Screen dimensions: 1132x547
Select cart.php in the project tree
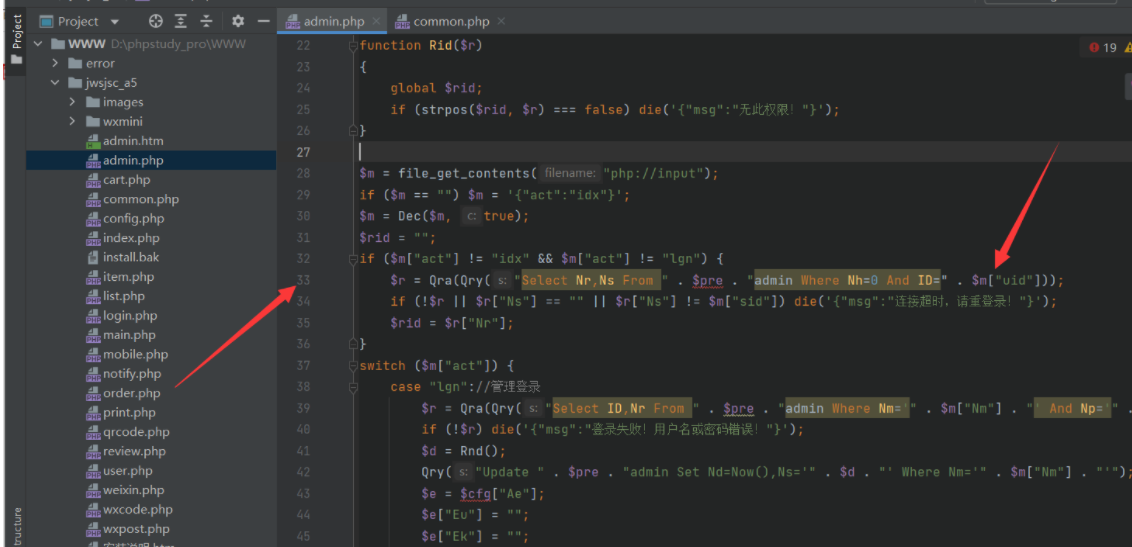pyautogui.click(x=126, y=180)
